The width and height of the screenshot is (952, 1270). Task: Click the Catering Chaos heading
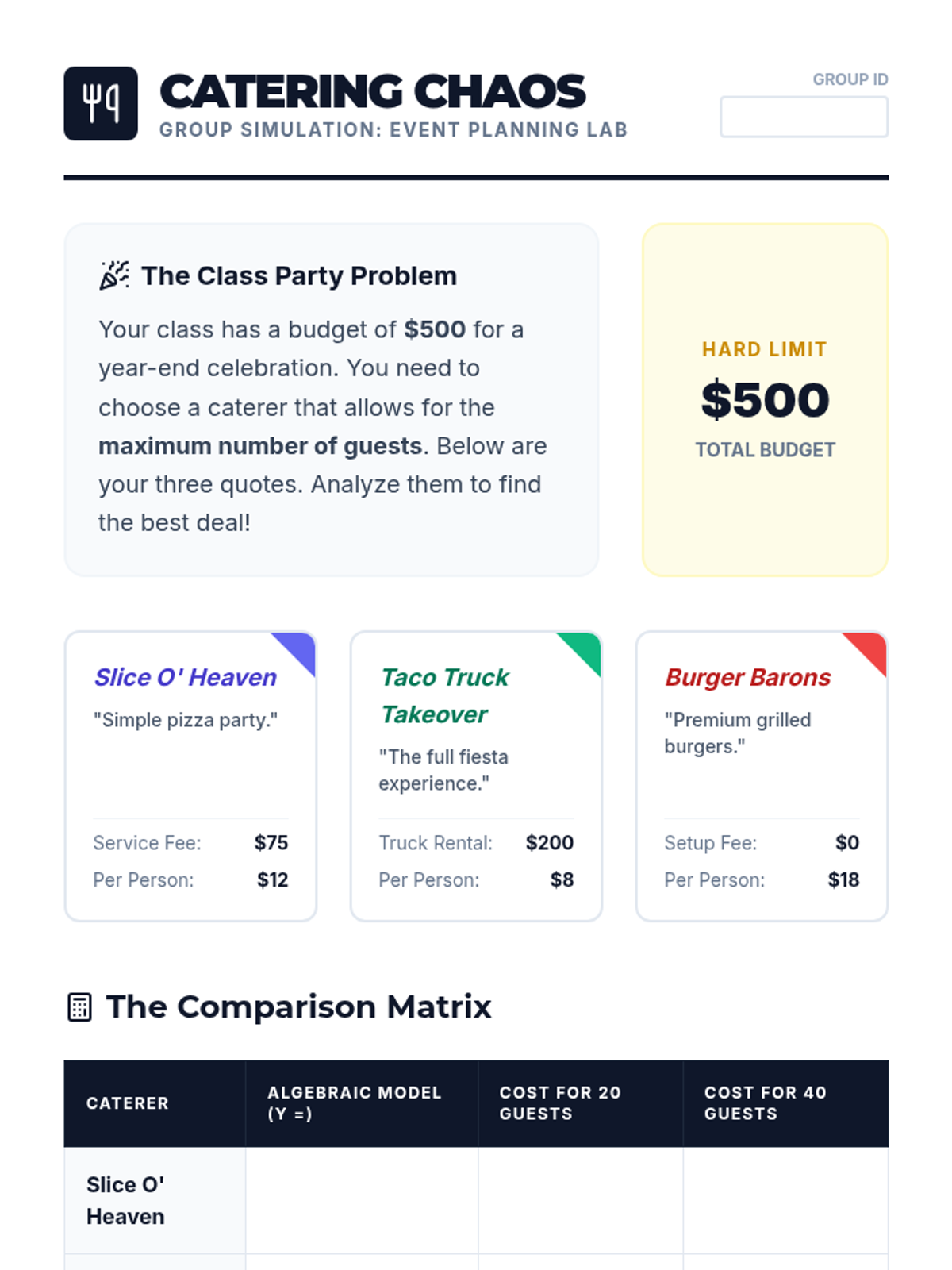tap(373, 91)
